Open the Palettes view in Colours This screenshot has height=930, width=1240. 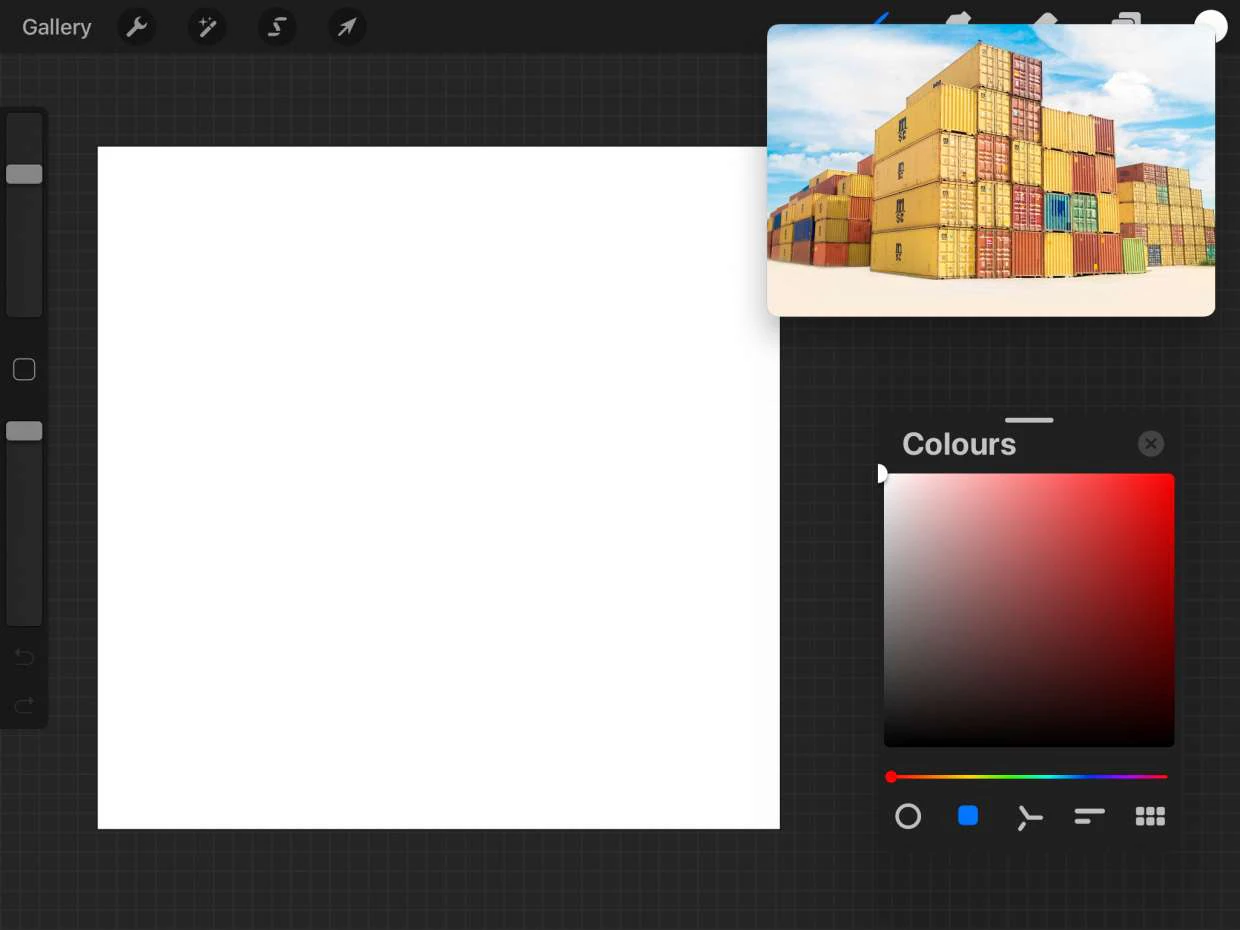pos(1150,816)
